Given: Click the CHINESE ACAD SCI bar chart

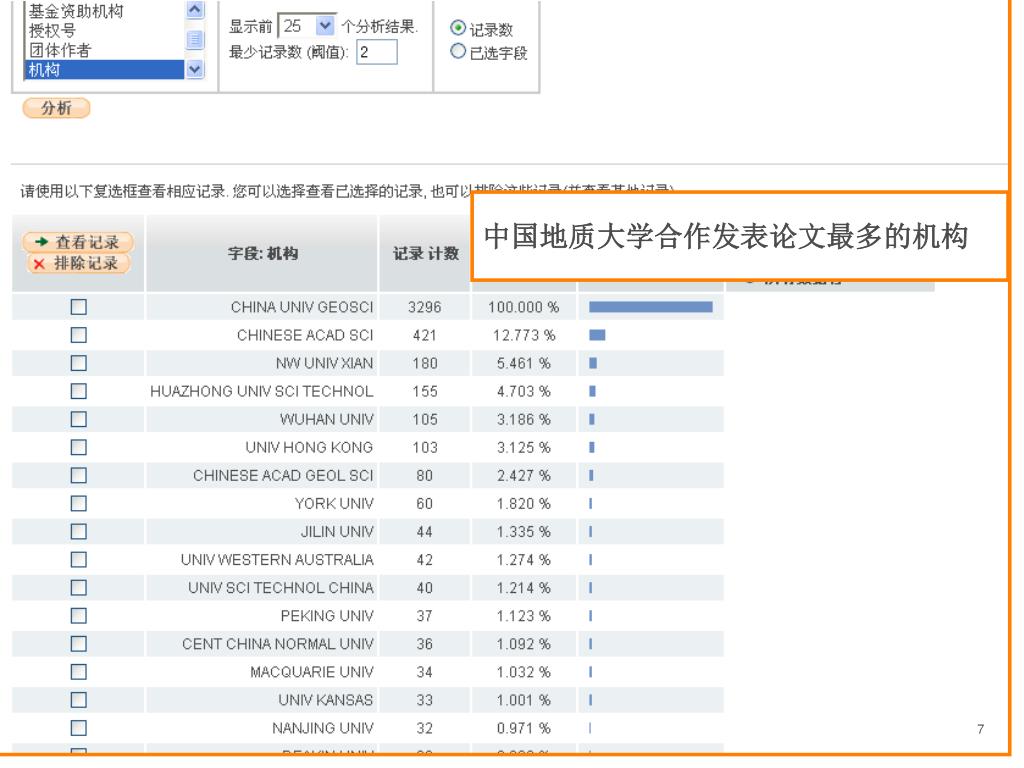Looking at the screenshot, I should click(x=597, y=335).
